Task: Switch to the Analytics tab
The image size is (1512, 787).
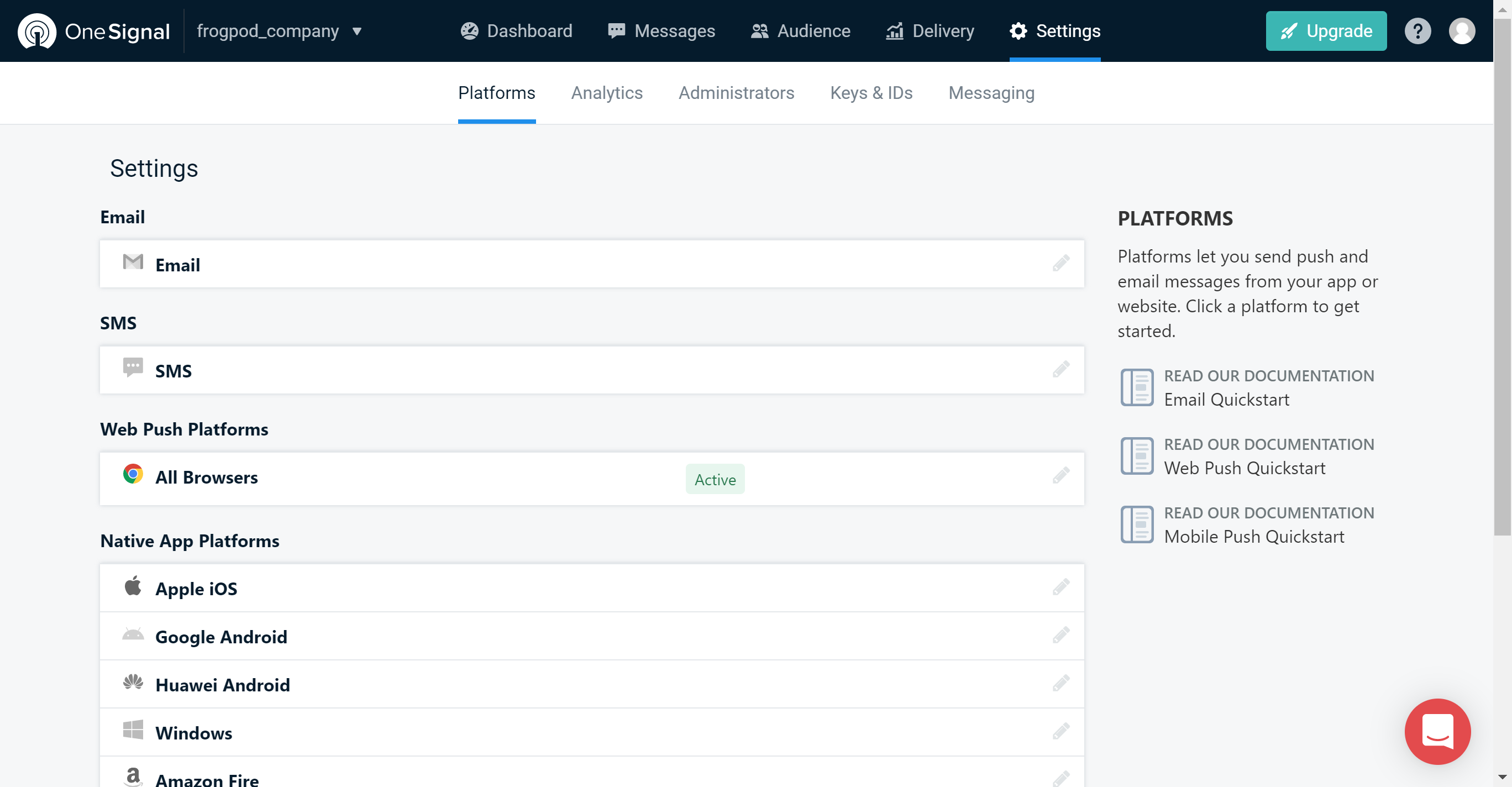Action: click(x=607, y=93)
